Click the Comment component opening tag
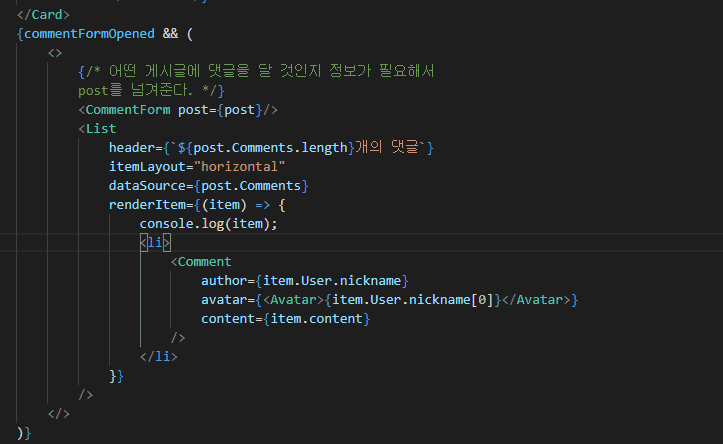The width and height of the screenshot is (723, 444). [201, 261]
